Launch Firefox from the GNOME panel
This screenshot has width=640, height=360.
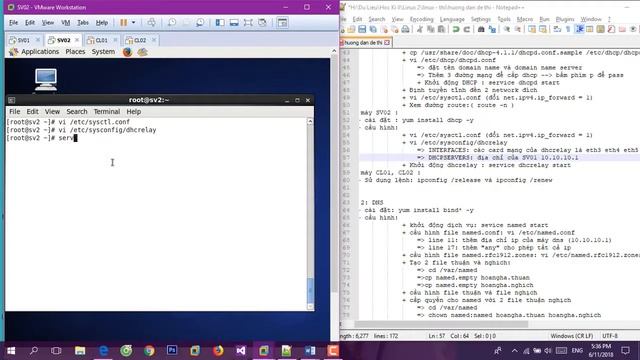click(x=127, y=52)
